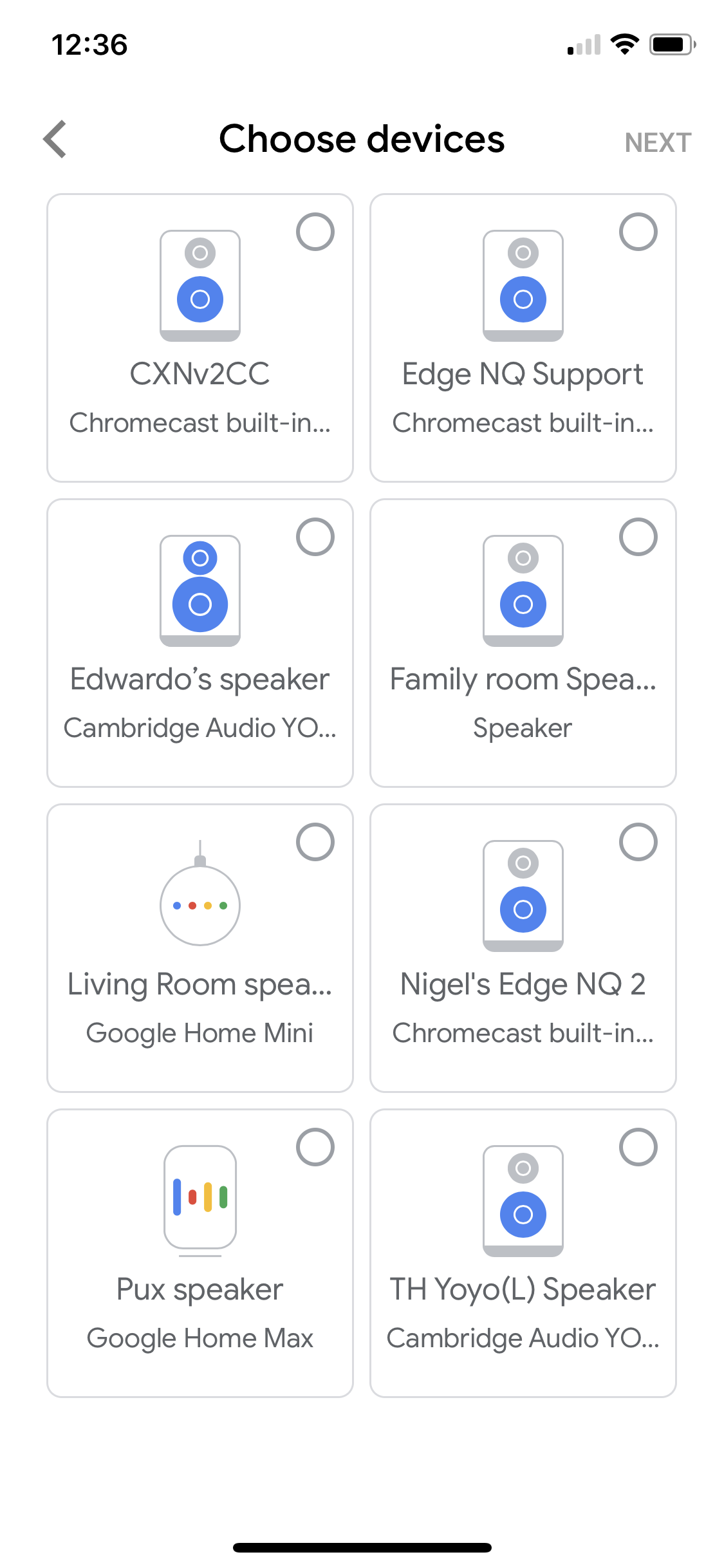Tap Edwardo's speaker device icon
Image resolution: width=724 pixels, height=1568 pixels.
[200, 590]
